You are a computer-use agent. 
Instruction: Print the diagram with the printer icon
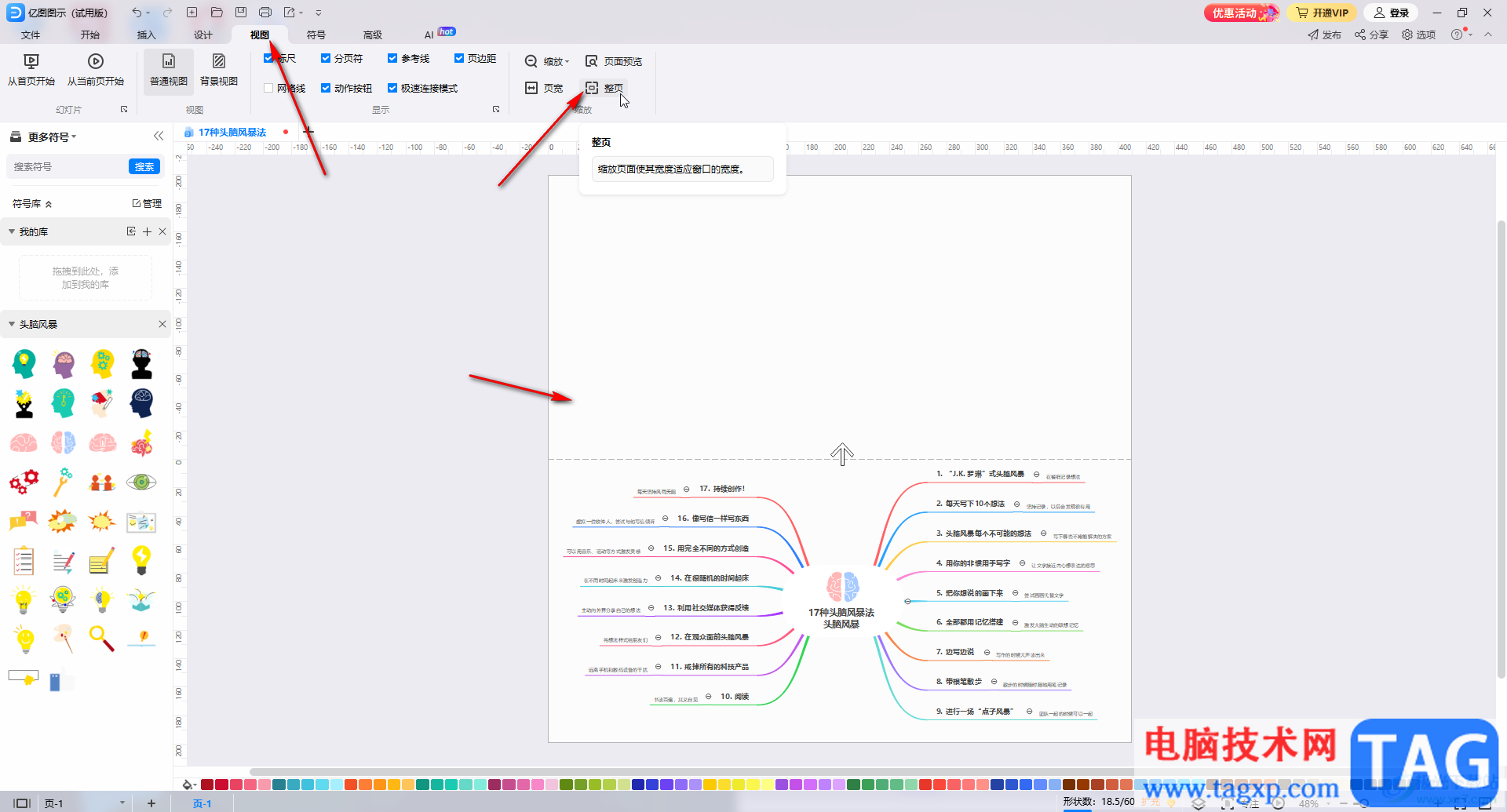click(265, 13)
